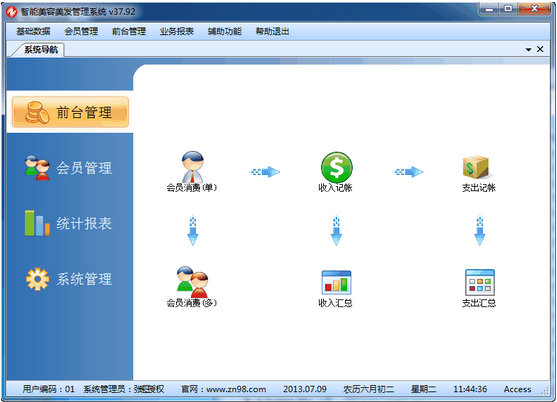Click the time 11:44:36 in status bar
Image resolution: width=557 pixels, height=402 pixels.
point(470,389)
